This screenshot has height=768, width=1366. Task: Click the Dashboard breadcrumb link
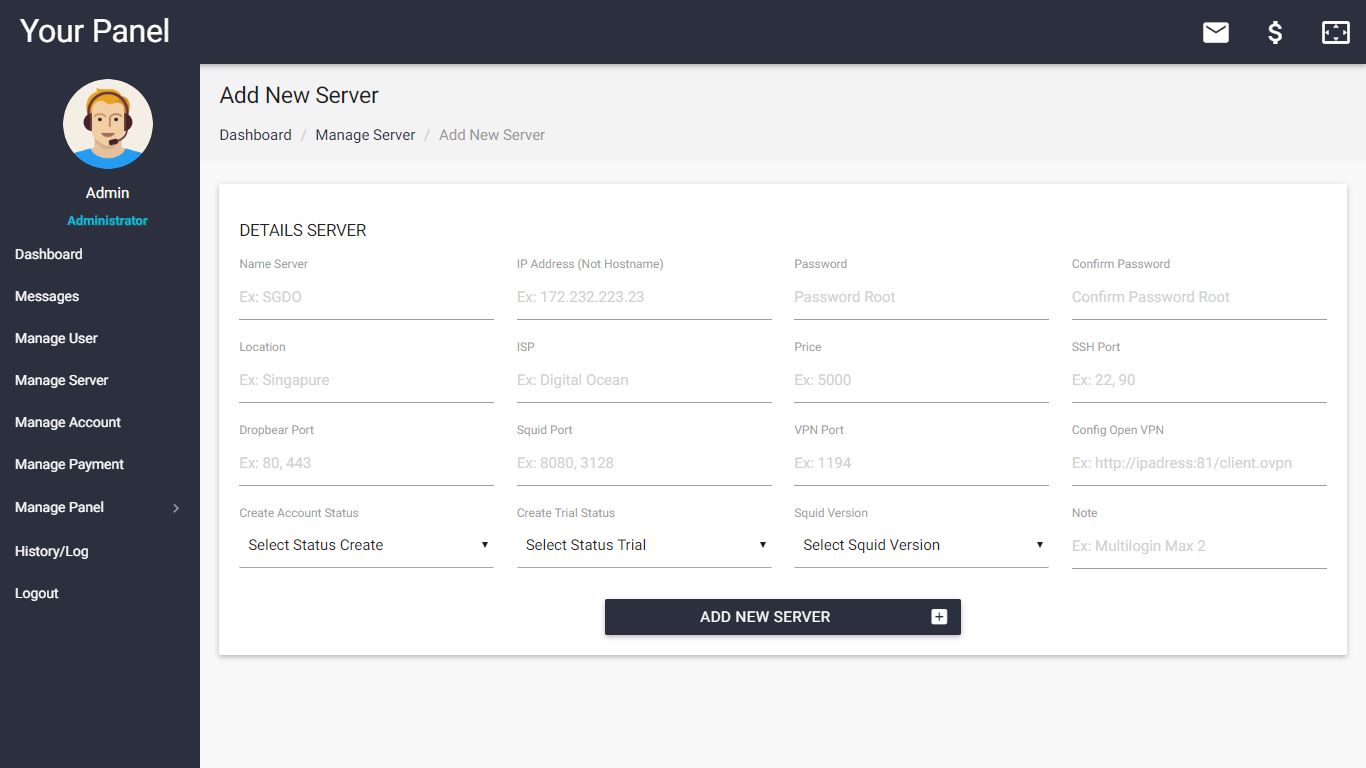pyautogui.click(x=255, y=135)
